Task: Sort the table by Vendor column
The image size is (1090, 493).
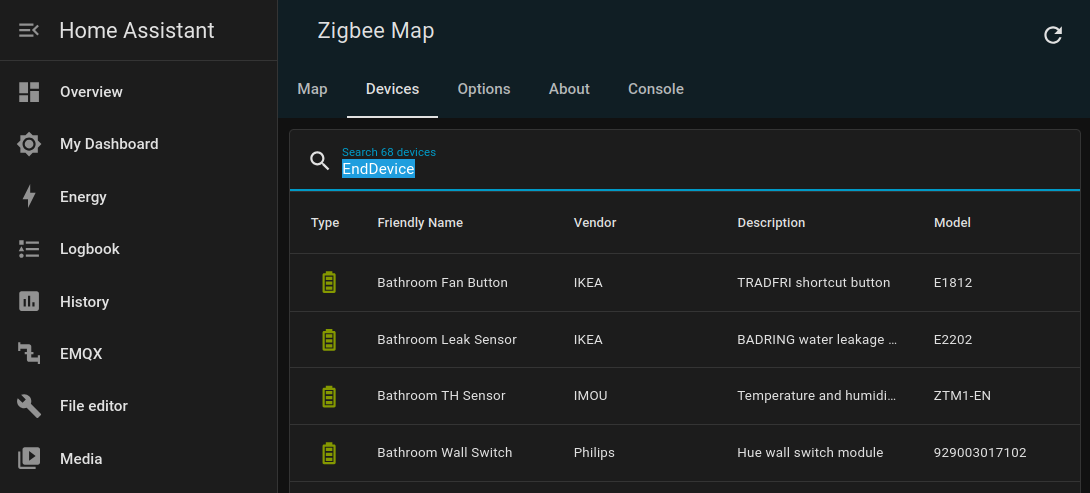Action: 595,223
